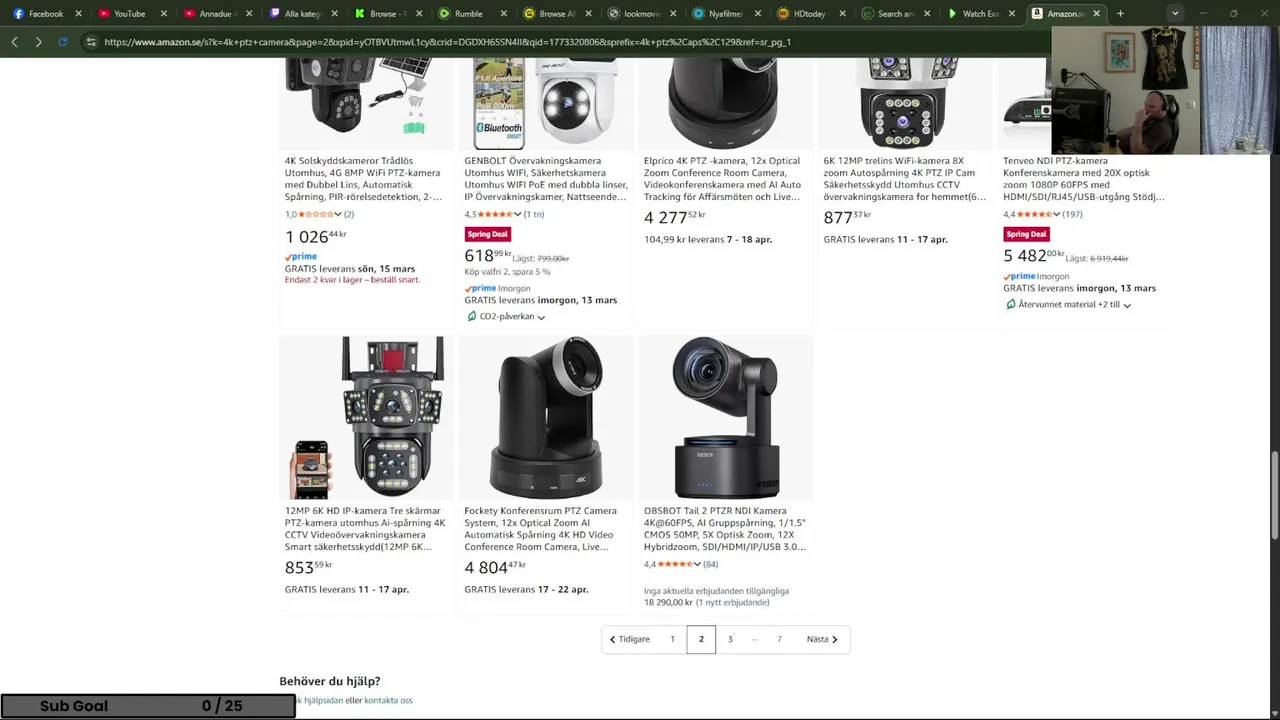Expand the CO2-påverkan details

coord(541,317)
